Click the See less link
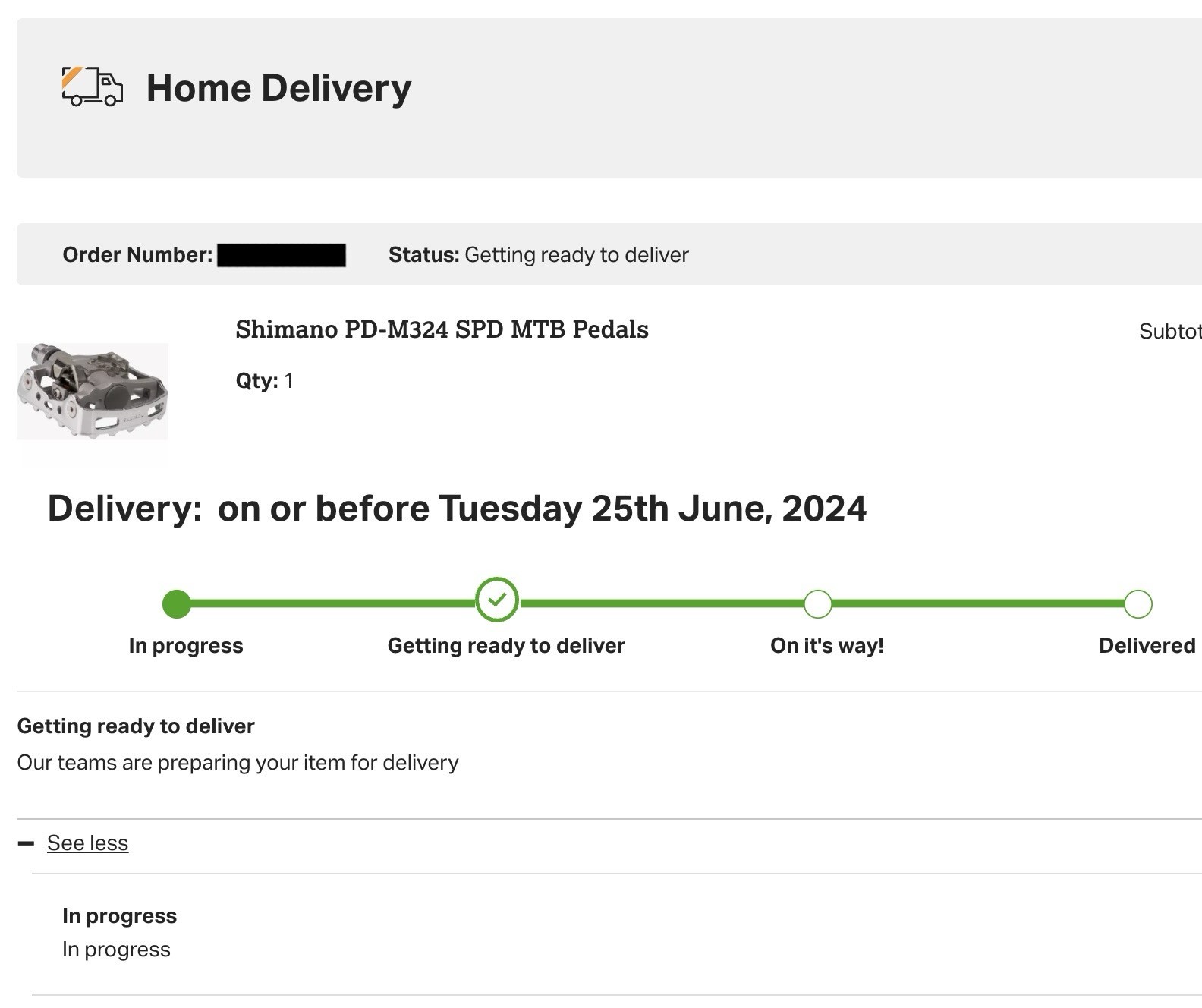 coord(87,843)
